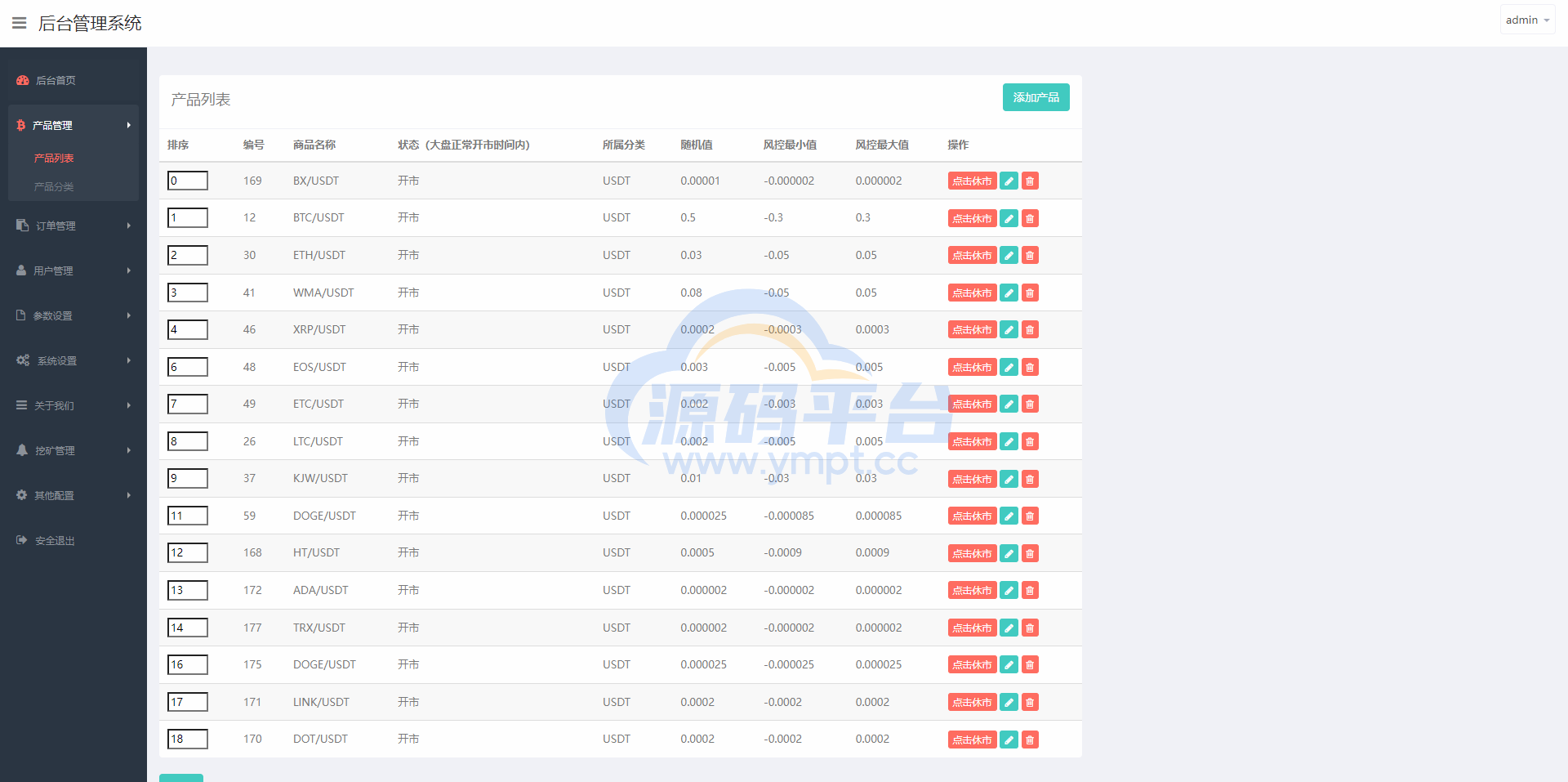Delete the BTC/USDT product

(1030, 218)
